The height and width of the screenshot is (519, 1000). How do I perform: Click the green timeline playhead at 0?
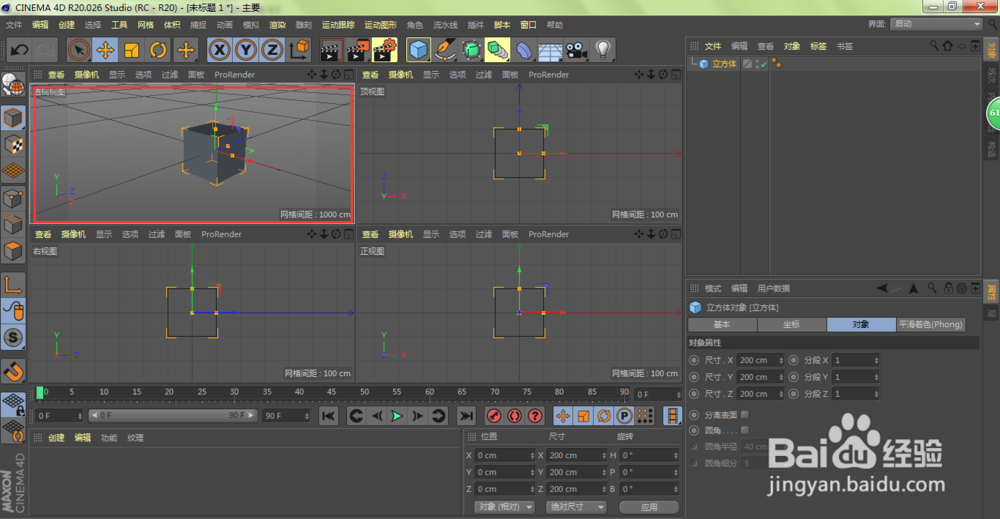(x=40, y=392)
